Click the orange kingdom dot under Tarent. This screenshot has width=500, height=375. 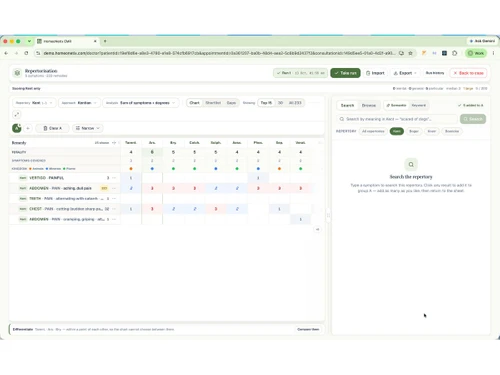tap(131, 169)
